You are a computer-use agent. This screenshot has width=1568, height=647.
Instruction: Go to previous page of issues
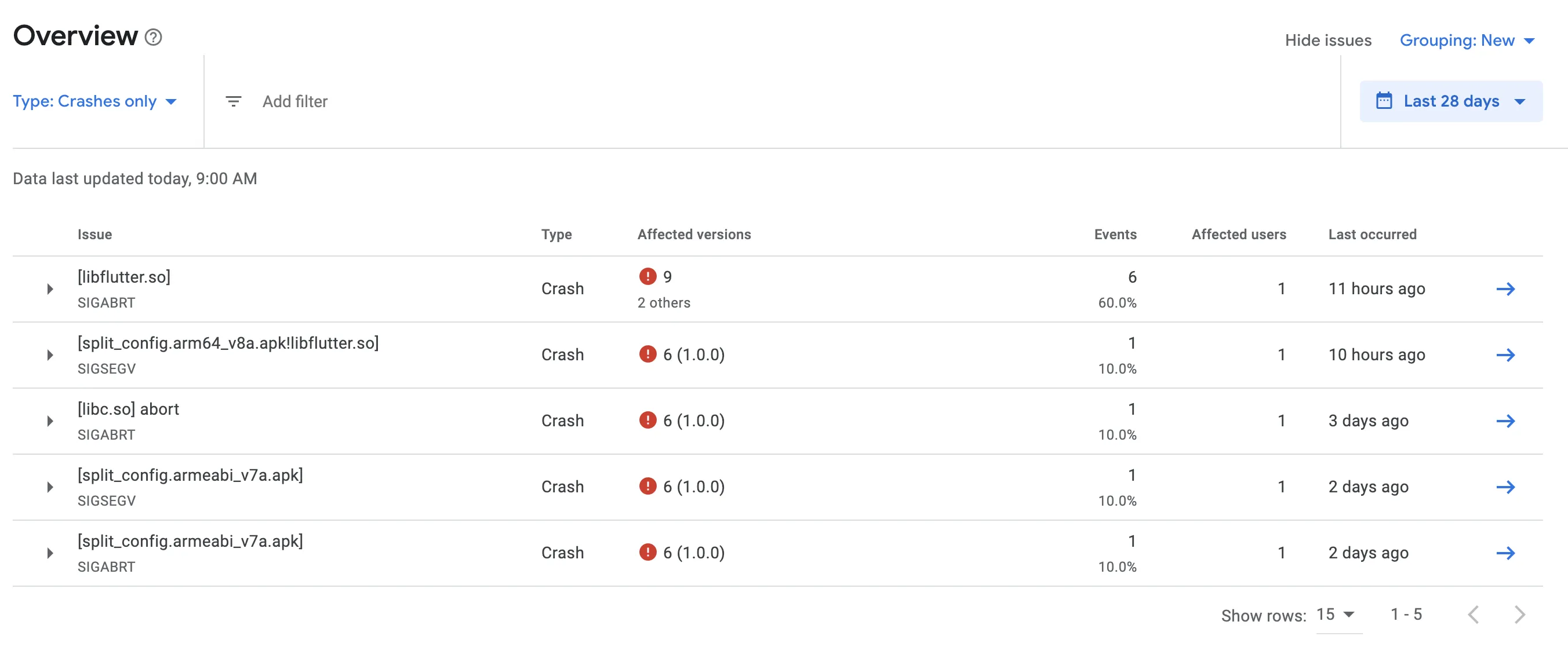(x=1473, y=615)
